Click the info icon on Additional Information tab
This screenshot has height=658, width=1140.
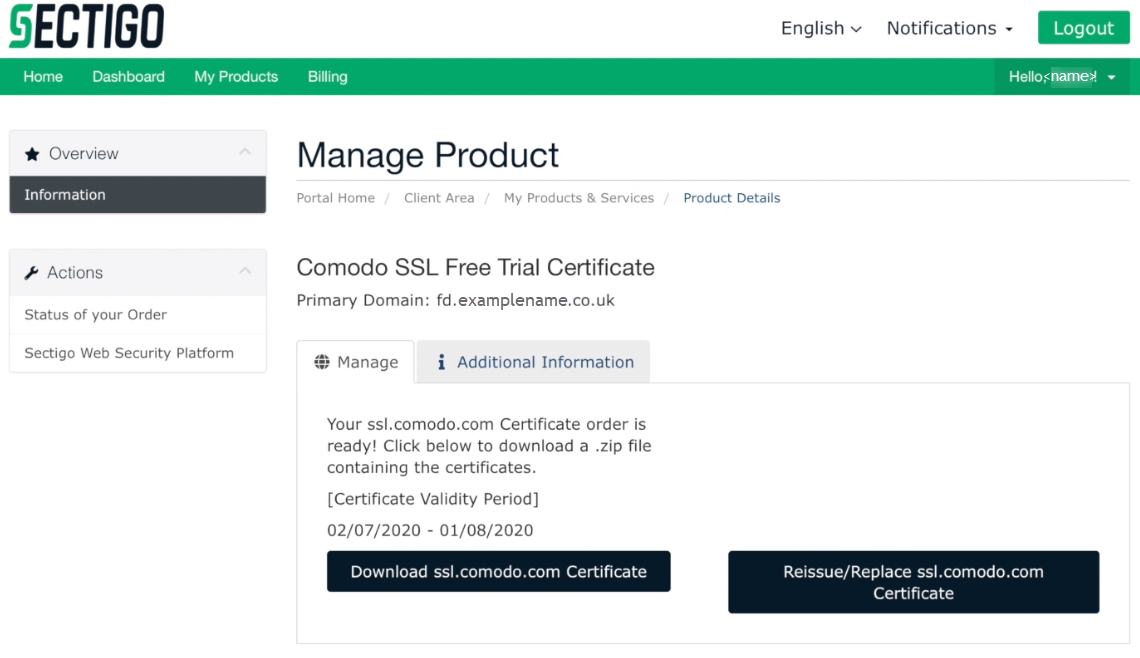click(x=441, y=362)
